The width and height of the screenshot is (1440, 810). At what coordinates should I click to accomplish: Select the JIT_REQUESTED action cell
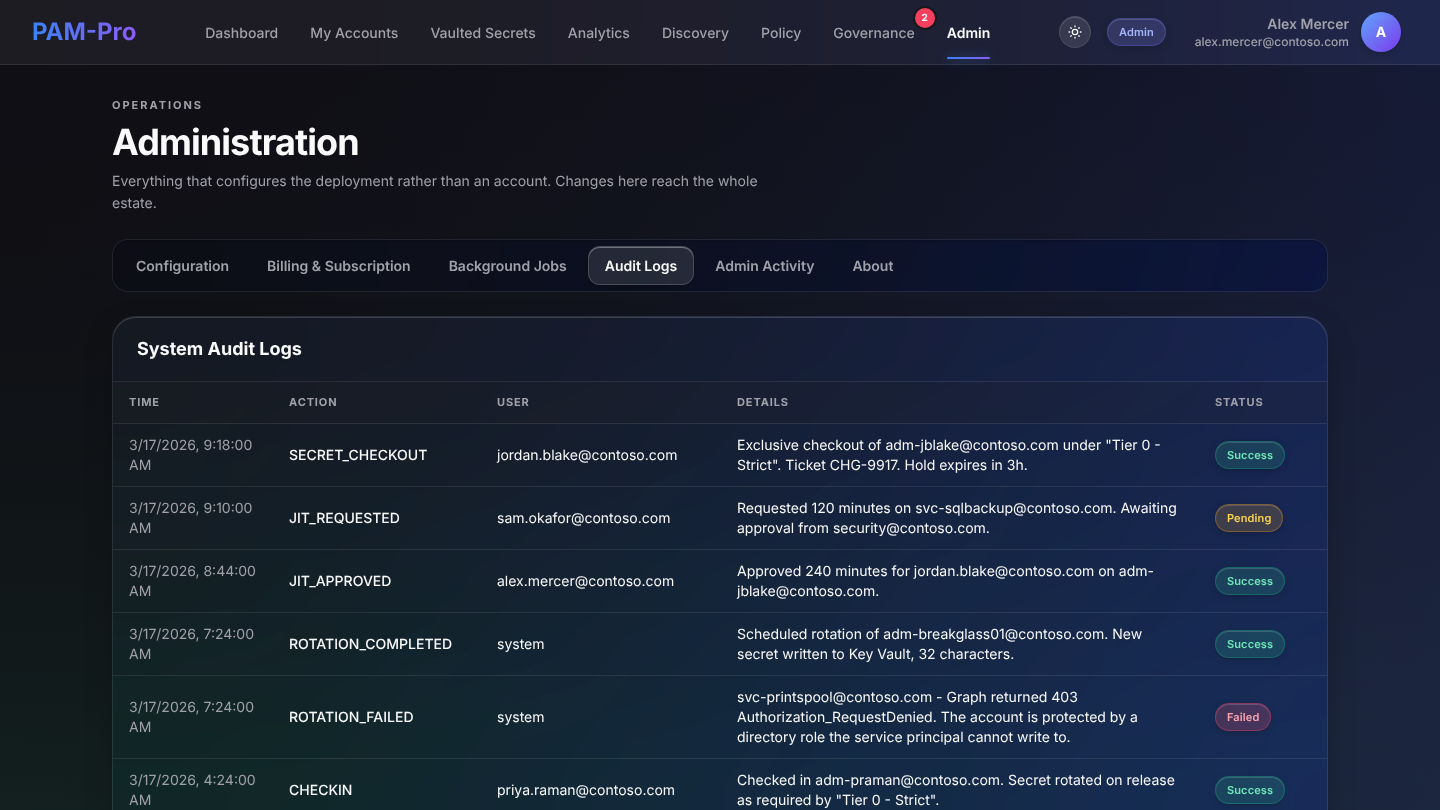coord(344,518)
